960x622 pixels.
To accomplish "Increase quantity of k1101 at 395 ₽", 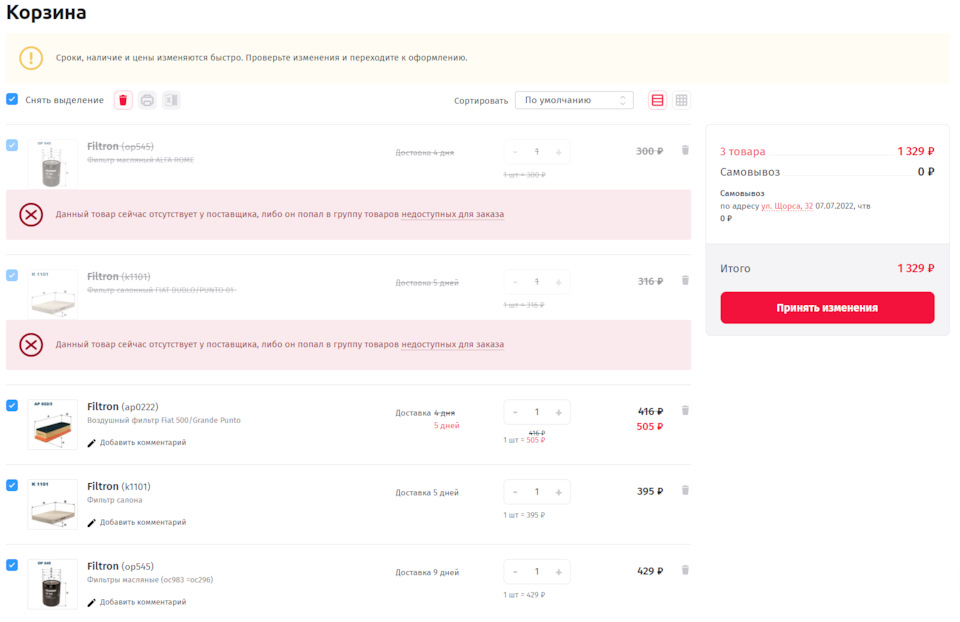I will tap(558, 492).
